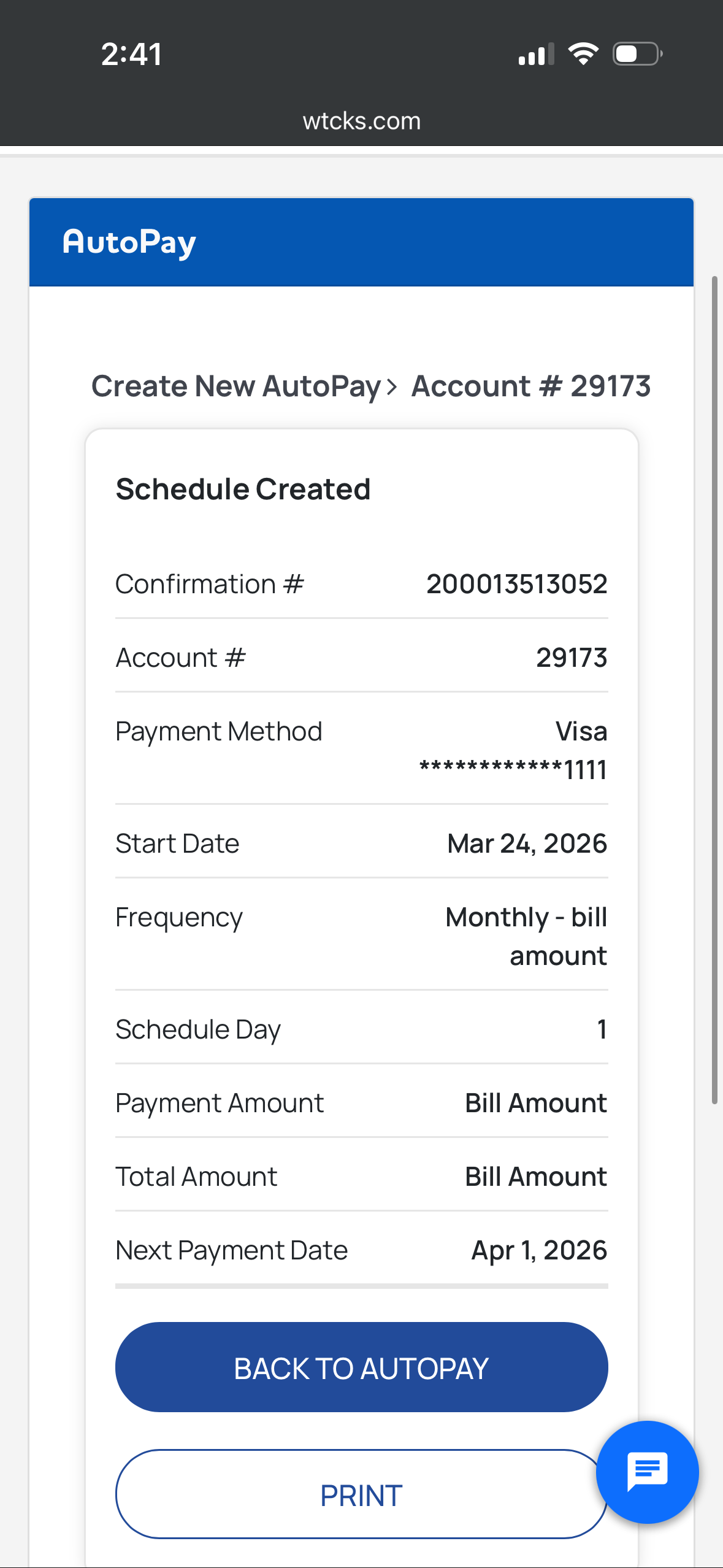This screenshot has width=723, height=1568.
Task: Open the Create New AutoPay breadcrumb
Action: click(x=236, y=386)
